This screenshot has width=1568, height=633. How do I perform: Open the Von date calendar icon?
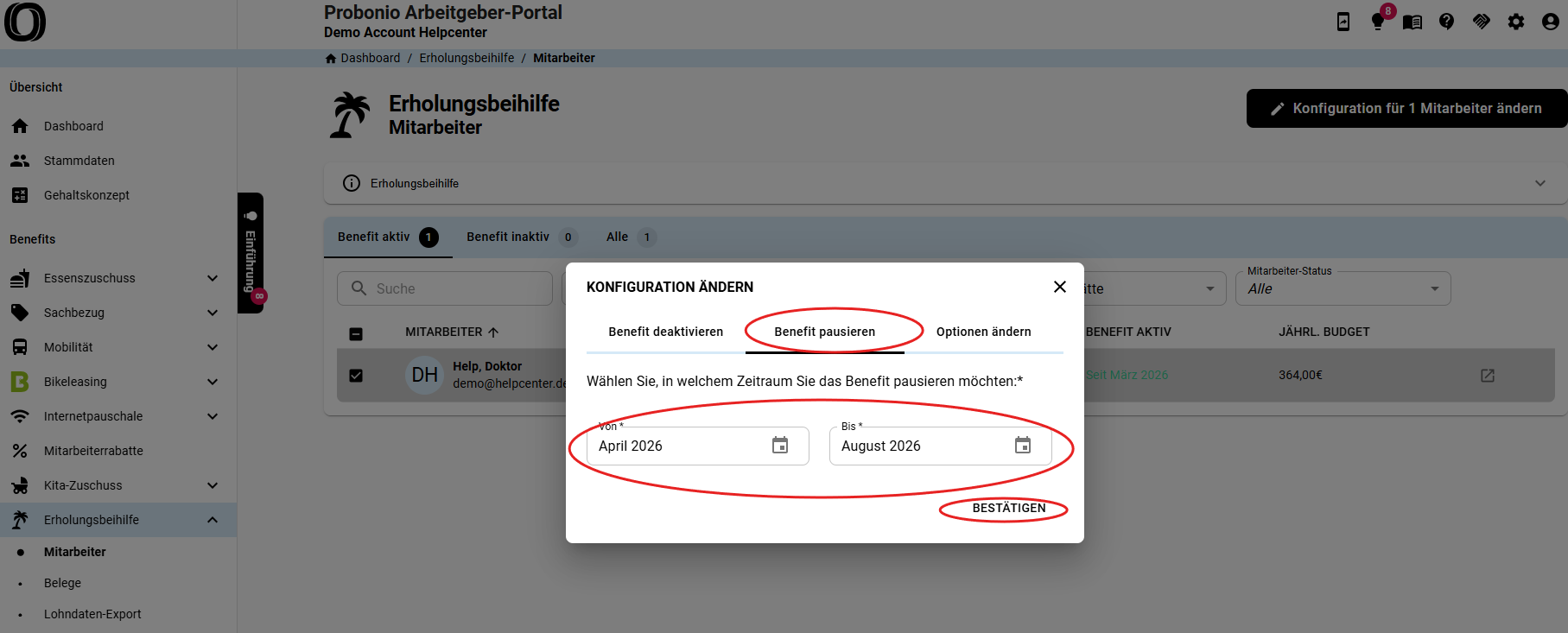(780, 446)
